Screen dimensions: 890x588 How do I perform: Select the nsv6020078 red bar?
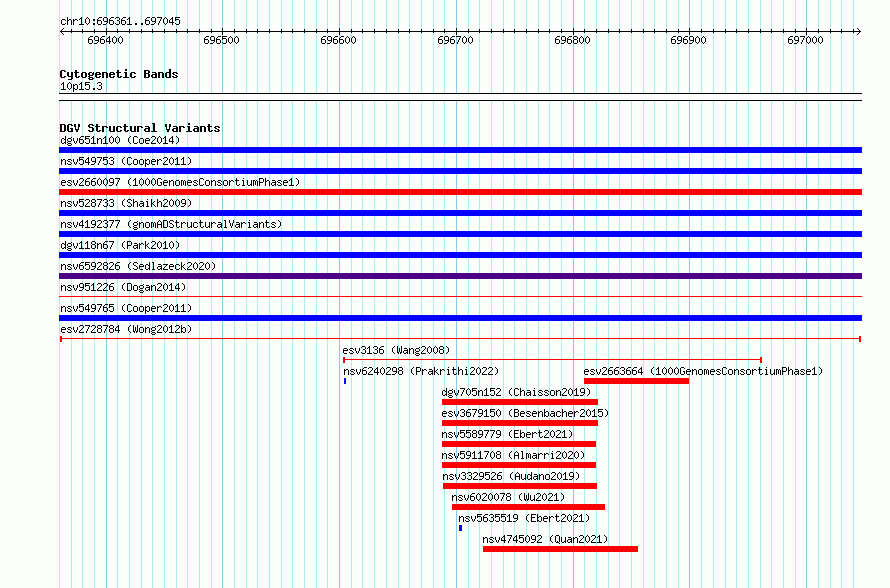tap(528, 507)
